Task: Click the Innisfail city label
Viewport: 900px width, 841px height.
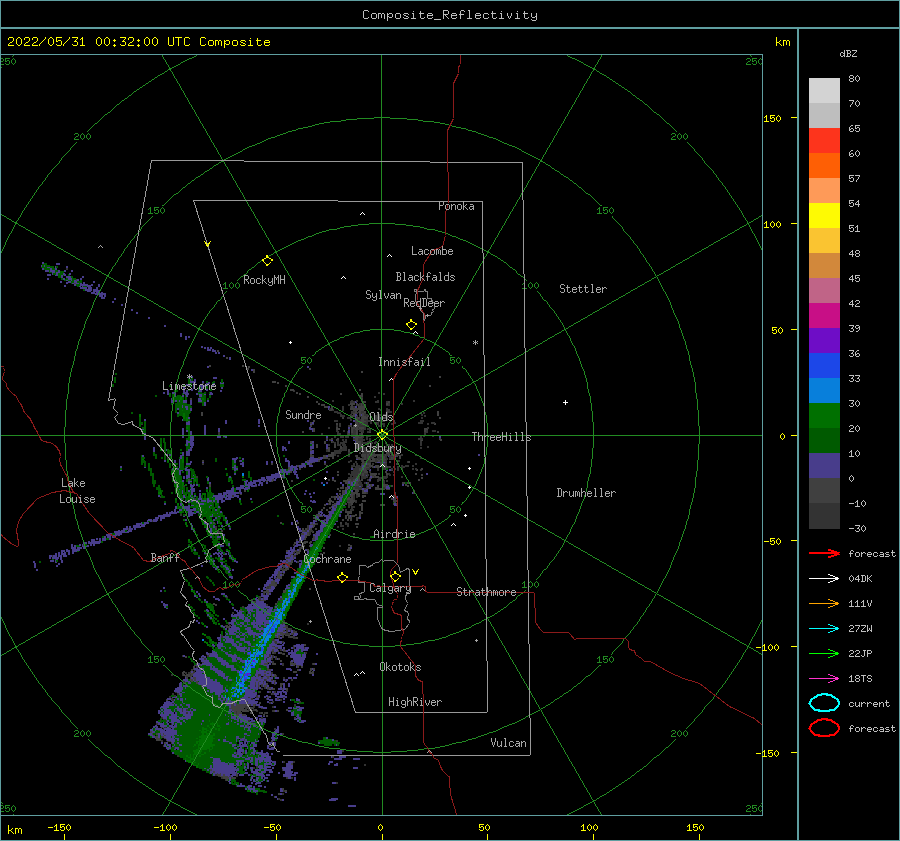Action: (404, 362)
